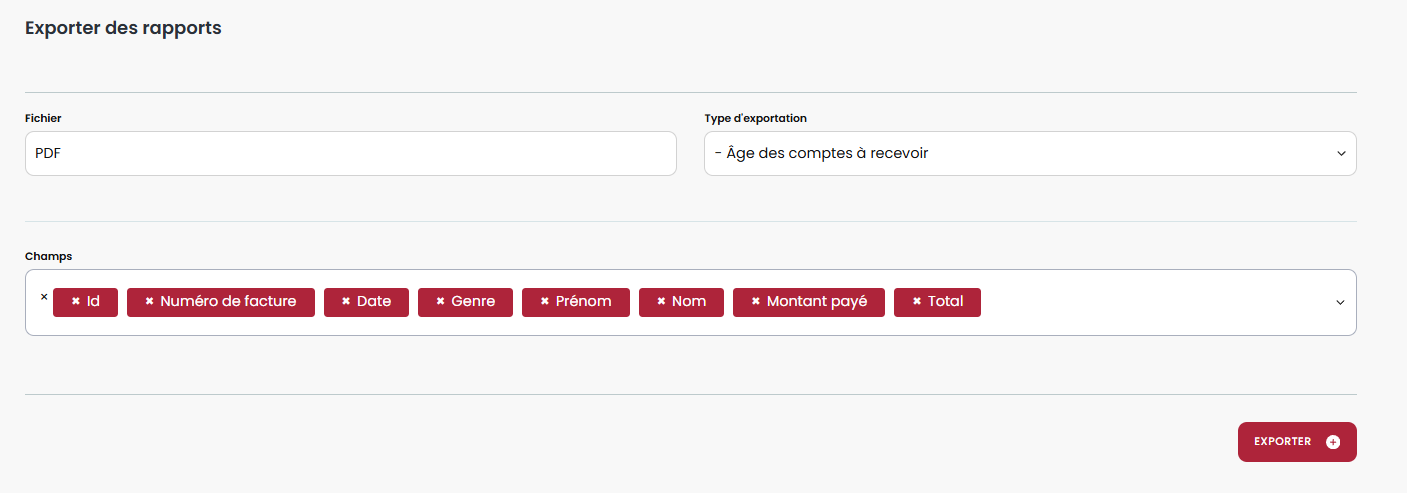Remove the Id field tag
The image size is (1407, 493).
(x=75, y=302)
